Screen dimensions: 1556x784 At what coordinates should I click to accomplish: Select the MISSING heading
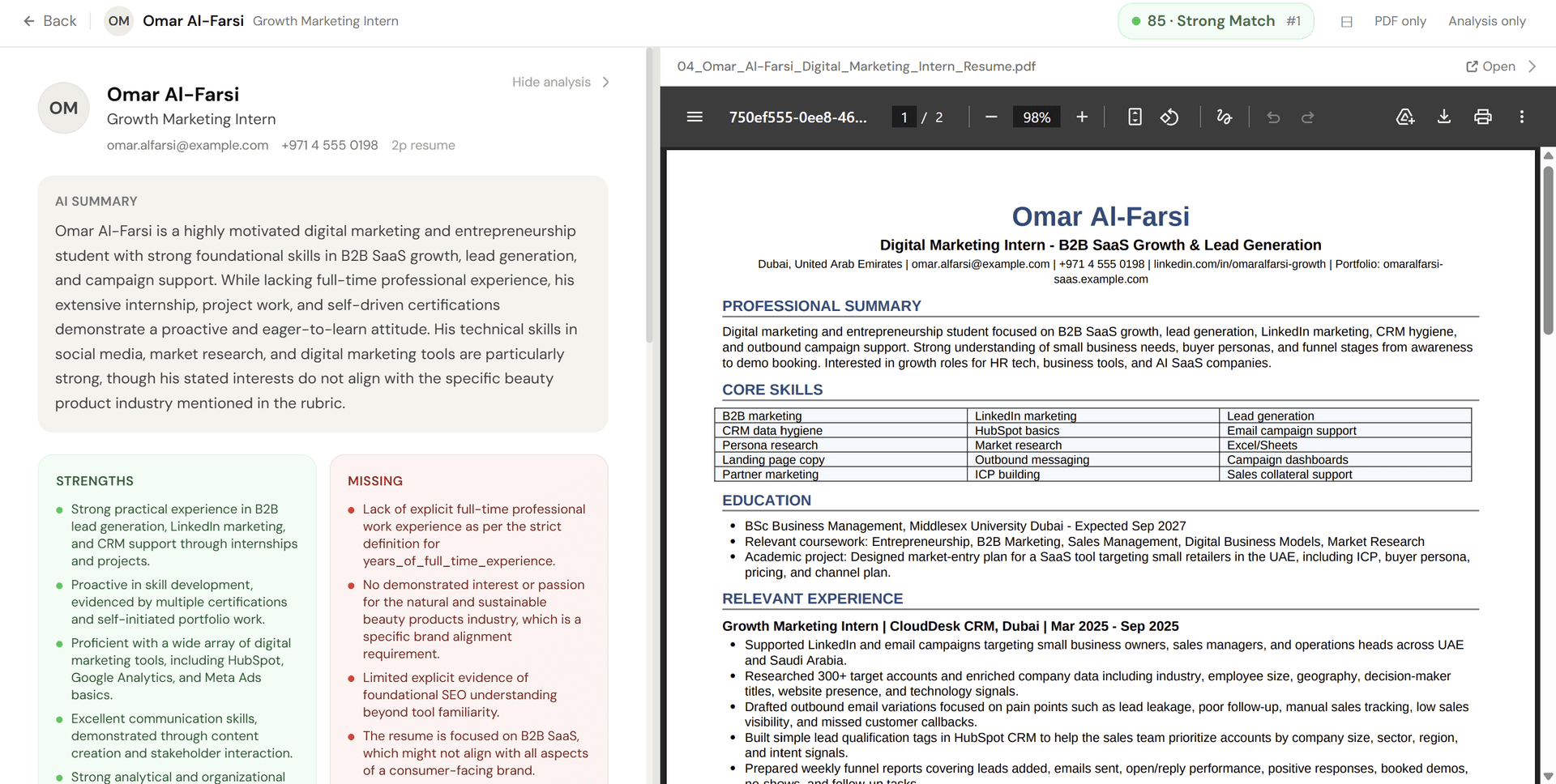pos(375,481)
